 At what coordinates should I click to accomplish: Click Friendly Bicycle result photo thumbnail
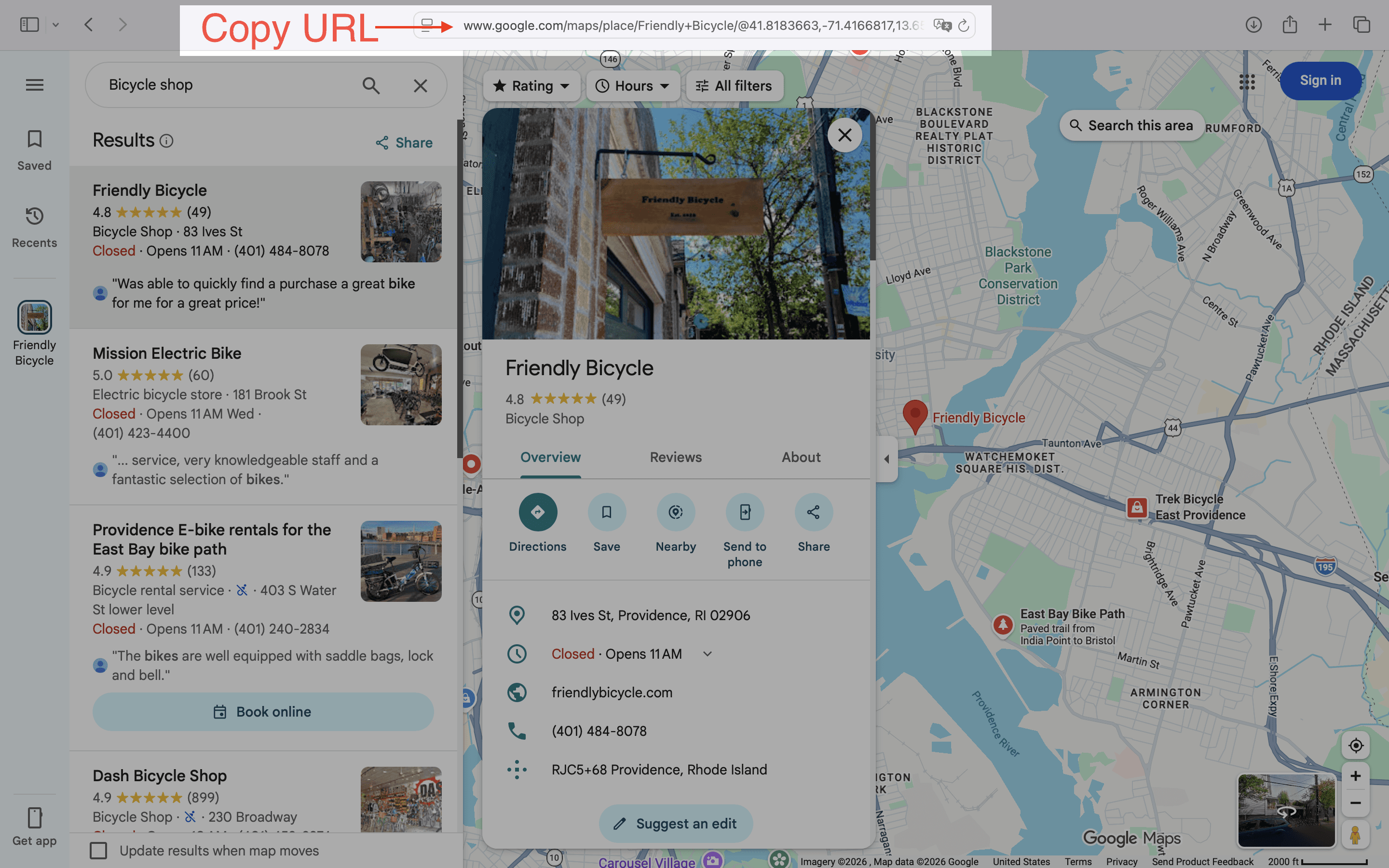tap(401, 222)
